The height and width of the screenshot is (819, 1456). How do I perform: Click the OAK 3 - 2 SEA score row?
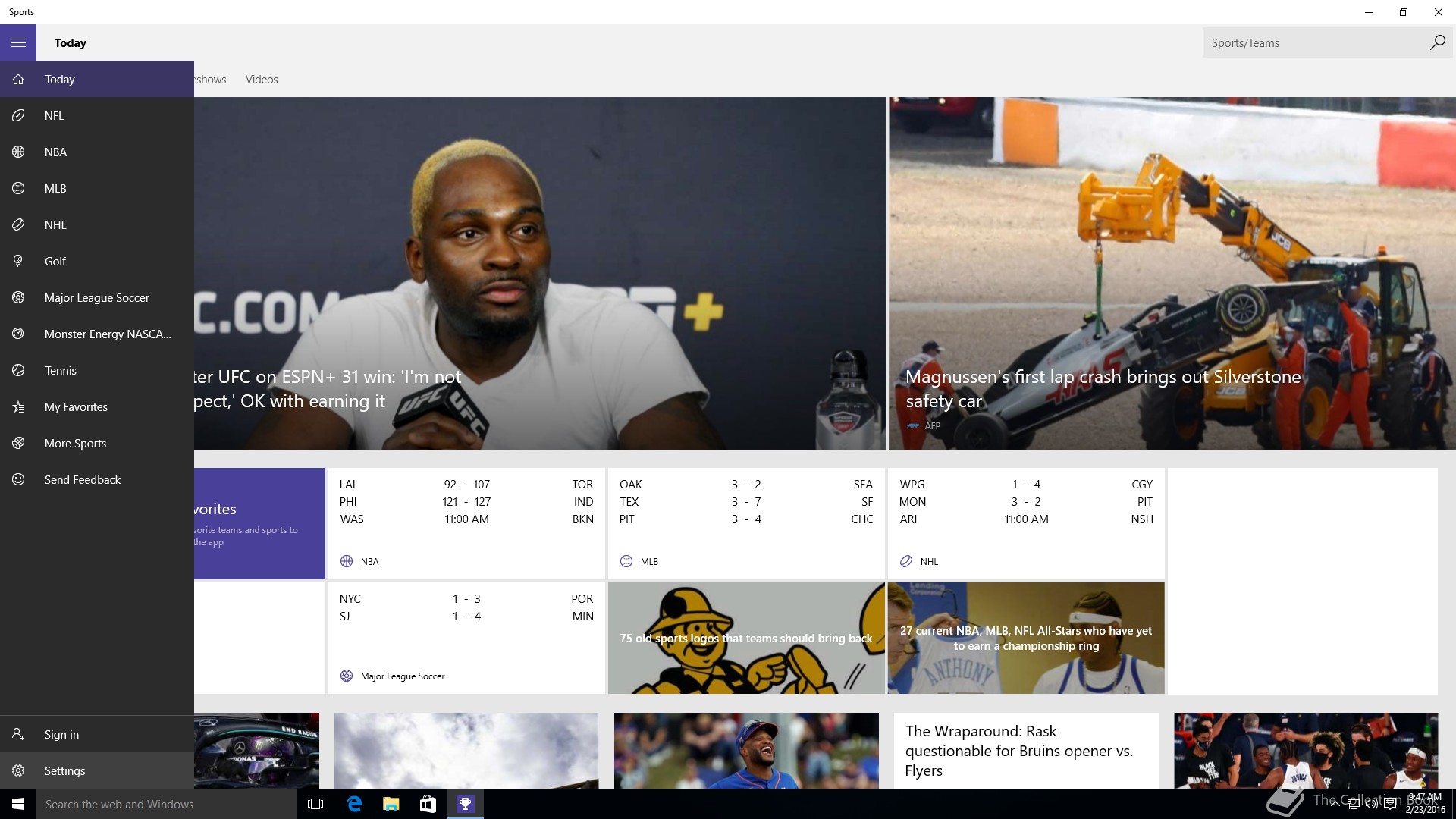[x=746, y=485]
